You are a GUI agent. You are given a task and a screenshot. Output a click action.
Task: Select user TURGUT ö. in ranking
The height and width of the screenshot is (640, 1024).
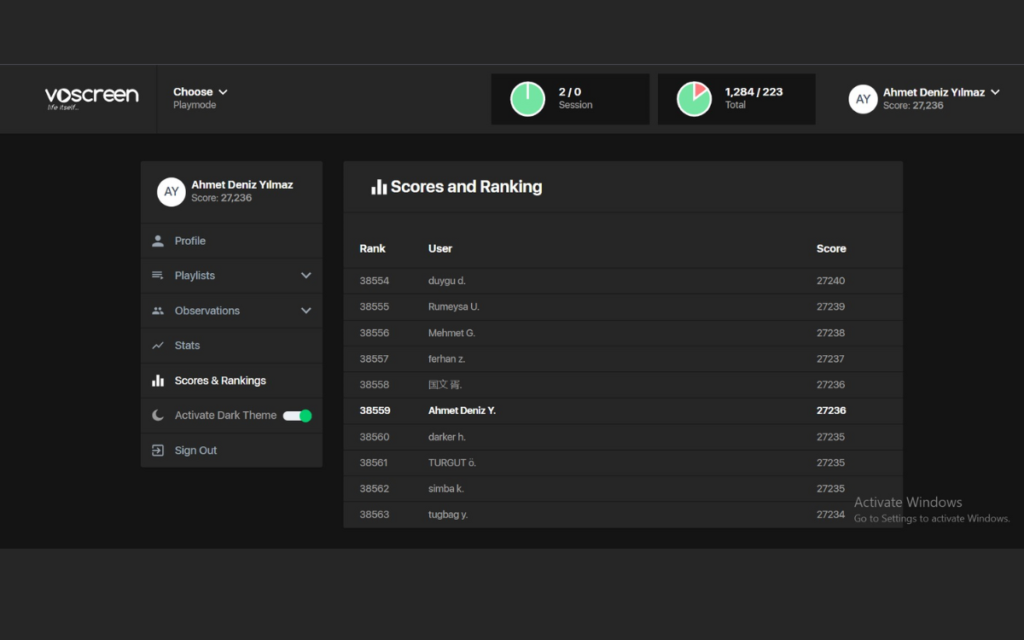(452, 463)
